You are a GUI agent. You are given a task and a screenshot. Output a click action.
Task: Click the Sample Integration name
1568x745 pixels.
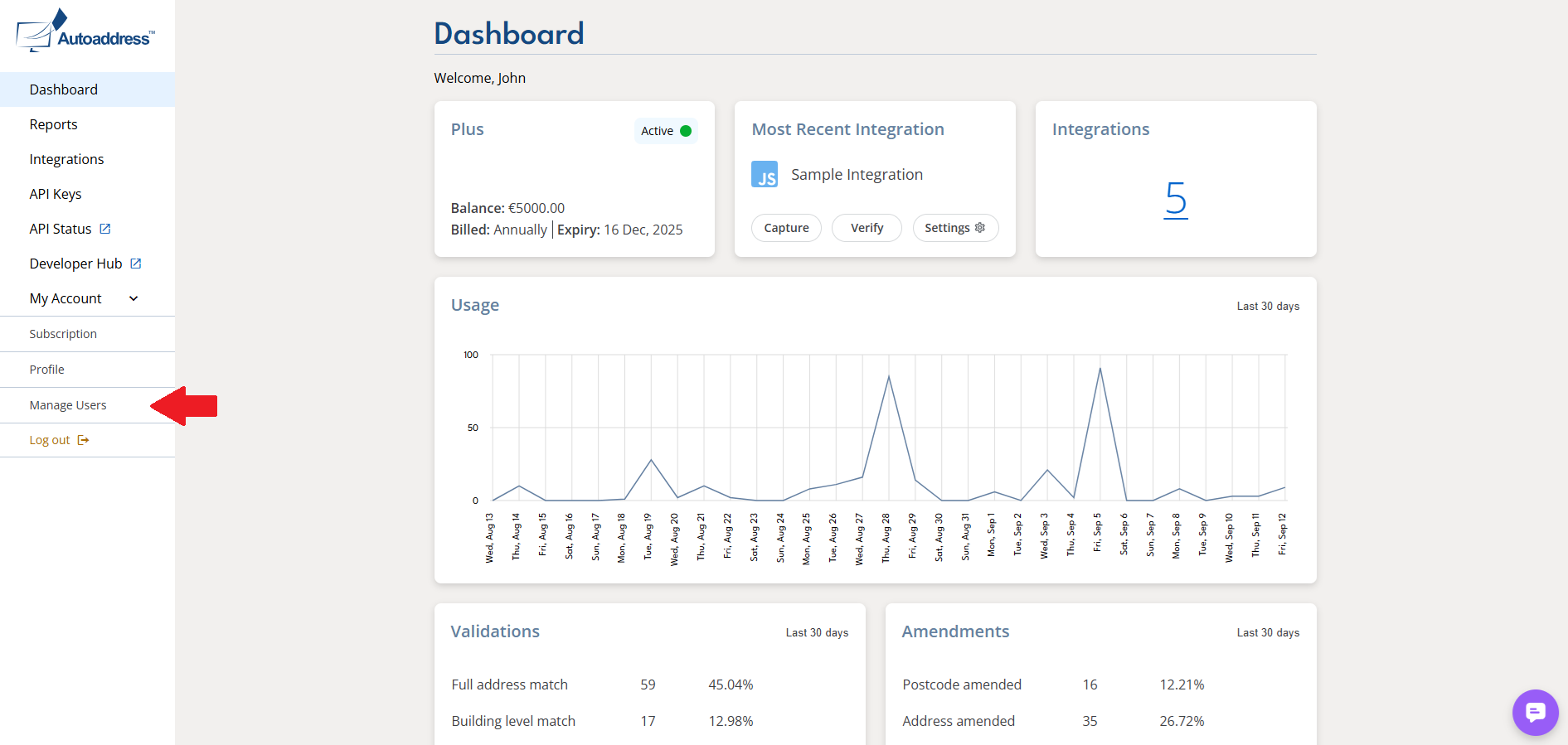tap(857, 175)
